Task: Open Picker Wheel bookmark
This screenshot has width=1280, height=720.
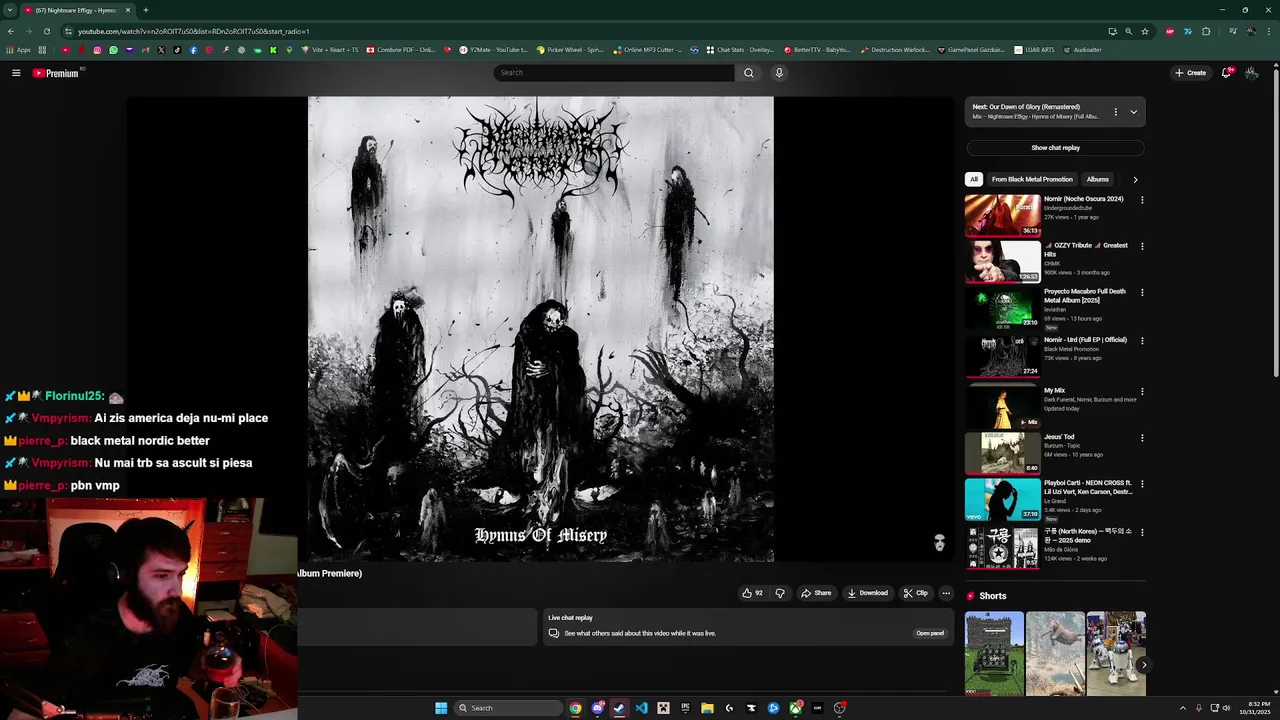Action: 570,50
